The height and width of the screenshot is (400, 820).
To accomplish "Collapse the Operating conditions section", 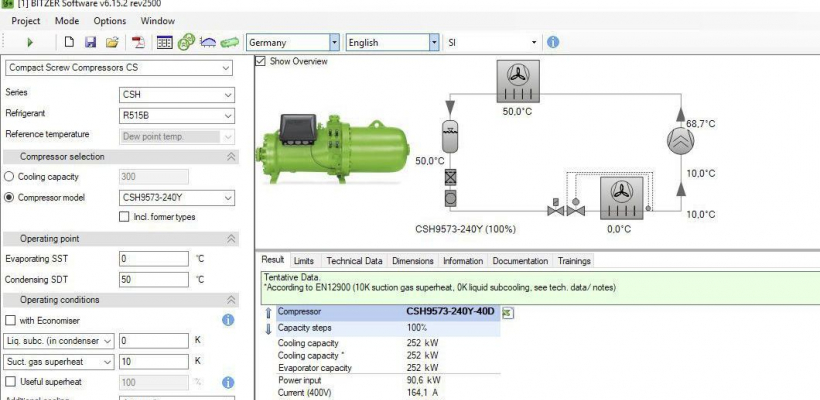I will coord(231,300).
